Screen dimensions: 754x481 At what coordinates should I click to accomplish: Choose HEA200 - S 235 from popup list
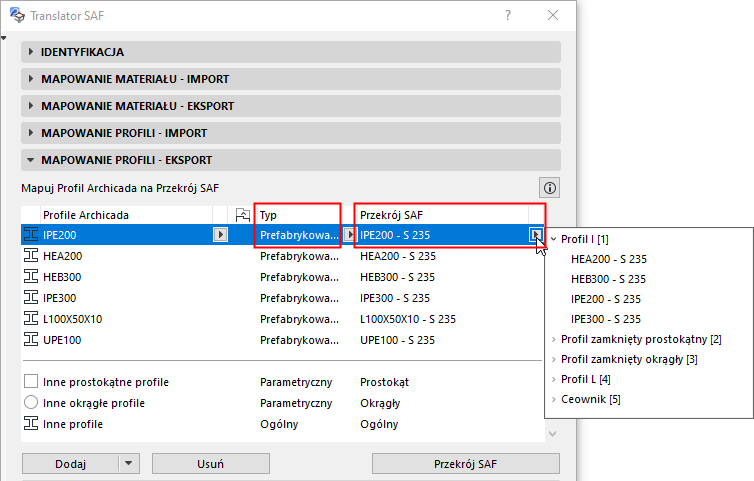(x=609, y=259)
